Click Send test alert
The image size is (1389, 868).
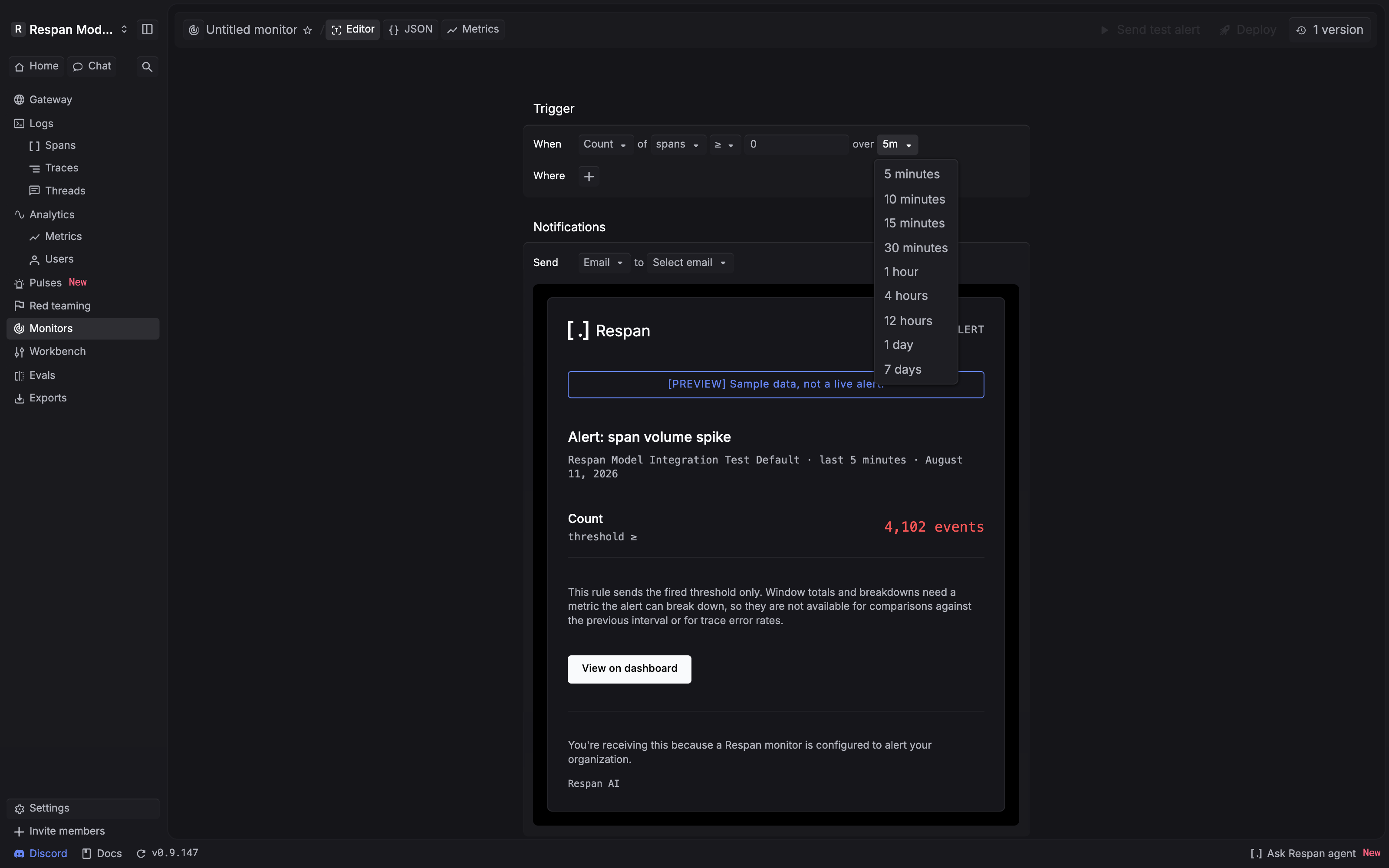click(x=1150, y=30)
